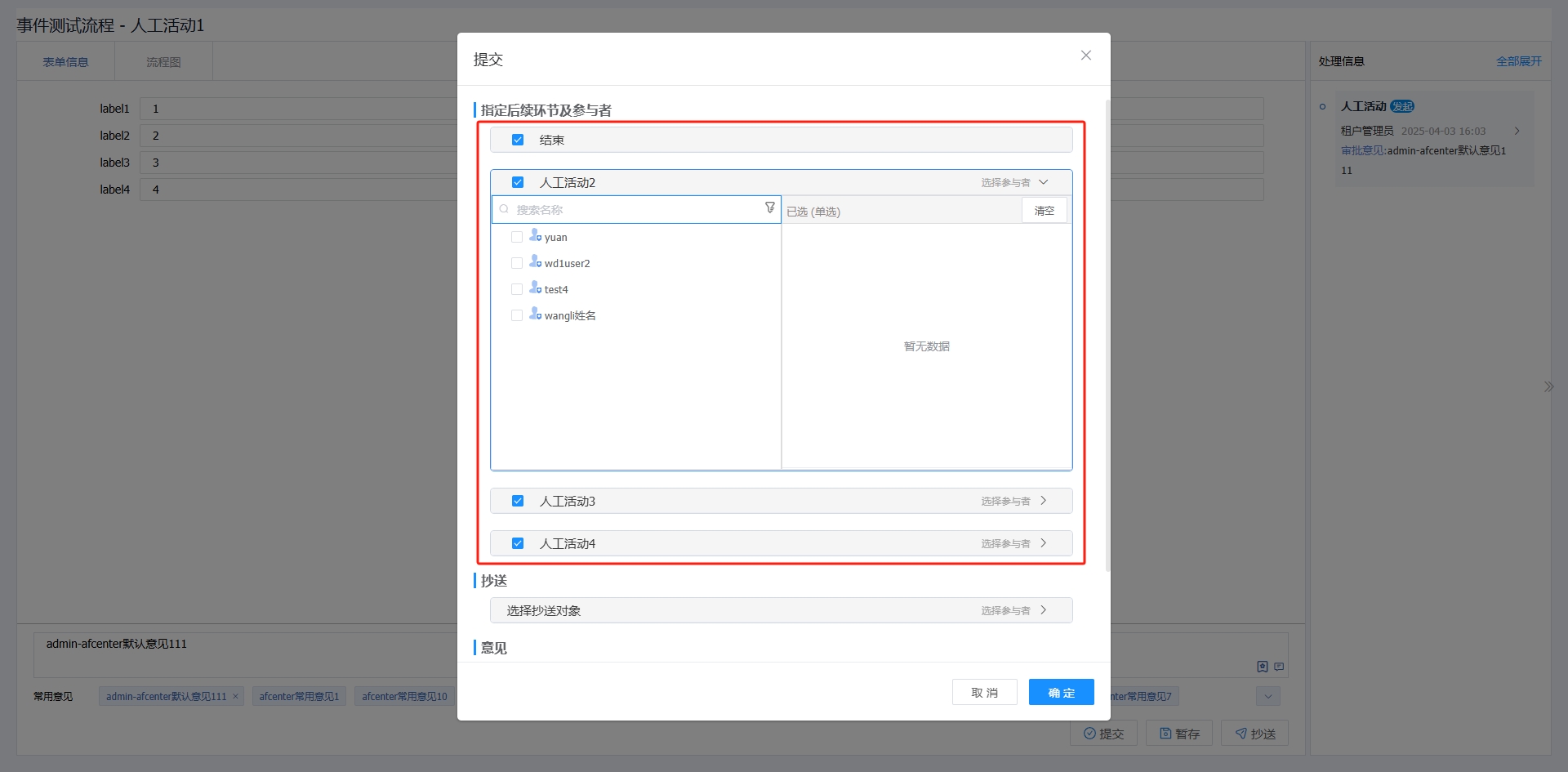This screenshot has height=772, width=1568.
Task: Click the organization icon next to wangli姓名
Action: (x=535, y=314)
